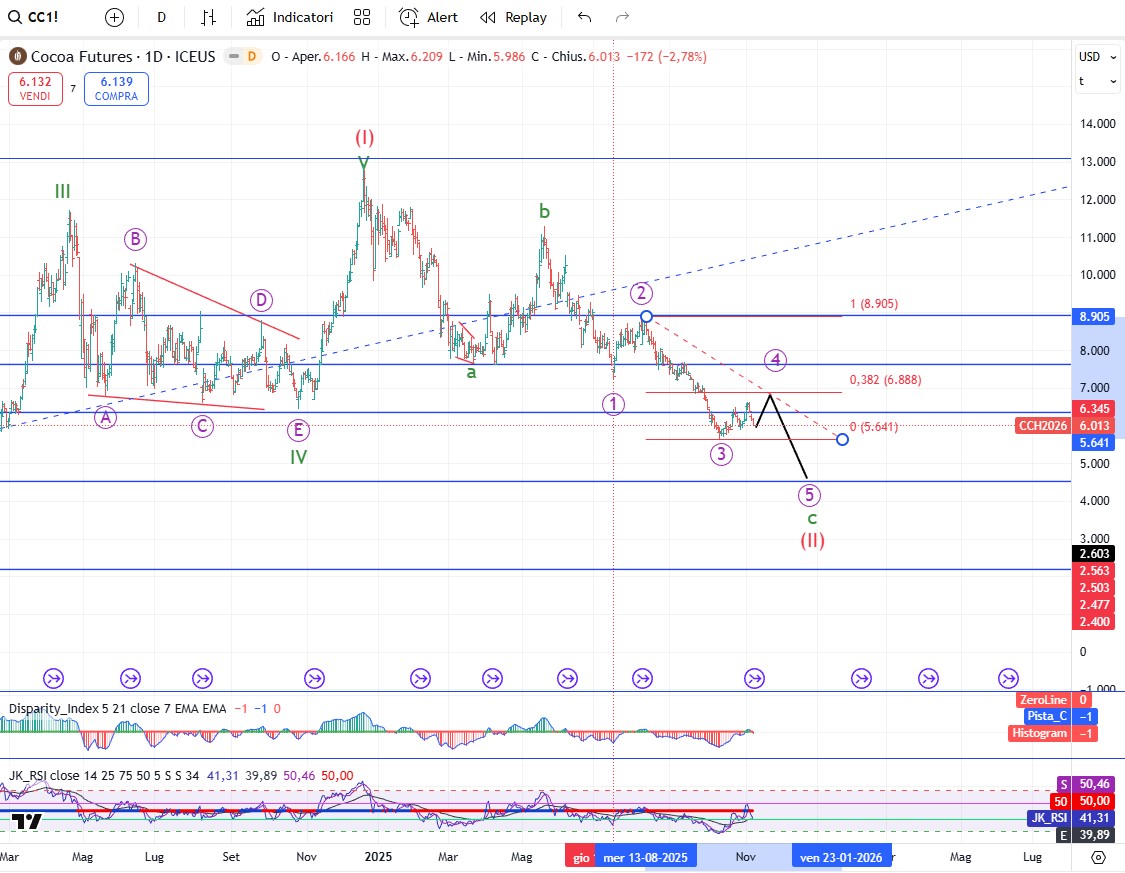This screenshot has height=873, width=1125.
Task: Open the bar chart style selector
Action: click(x=208, y=17)
